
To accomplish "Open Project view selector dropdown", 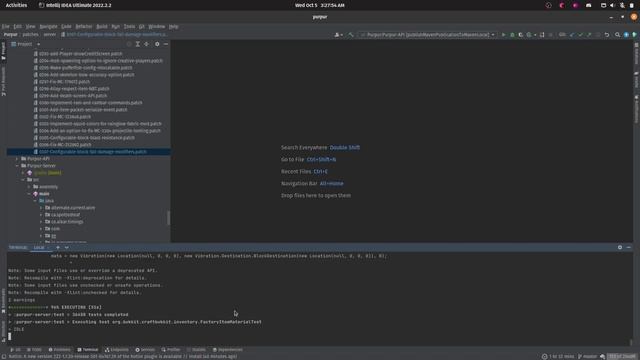I will (26, 44).
